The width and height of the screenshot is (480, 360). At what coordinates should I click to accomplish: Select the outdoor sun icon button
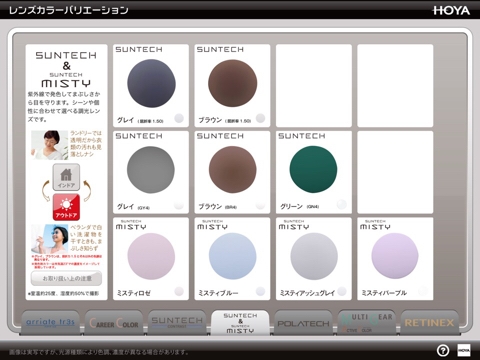click(x=66, y=207)
